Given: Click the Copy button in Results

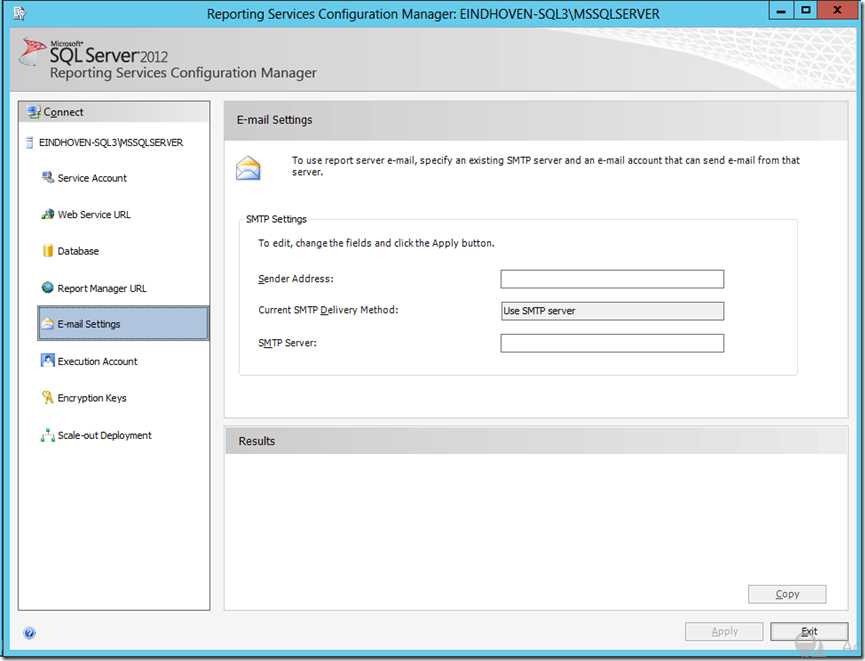Looking at the screenshot, I should (x=787, y=594).
